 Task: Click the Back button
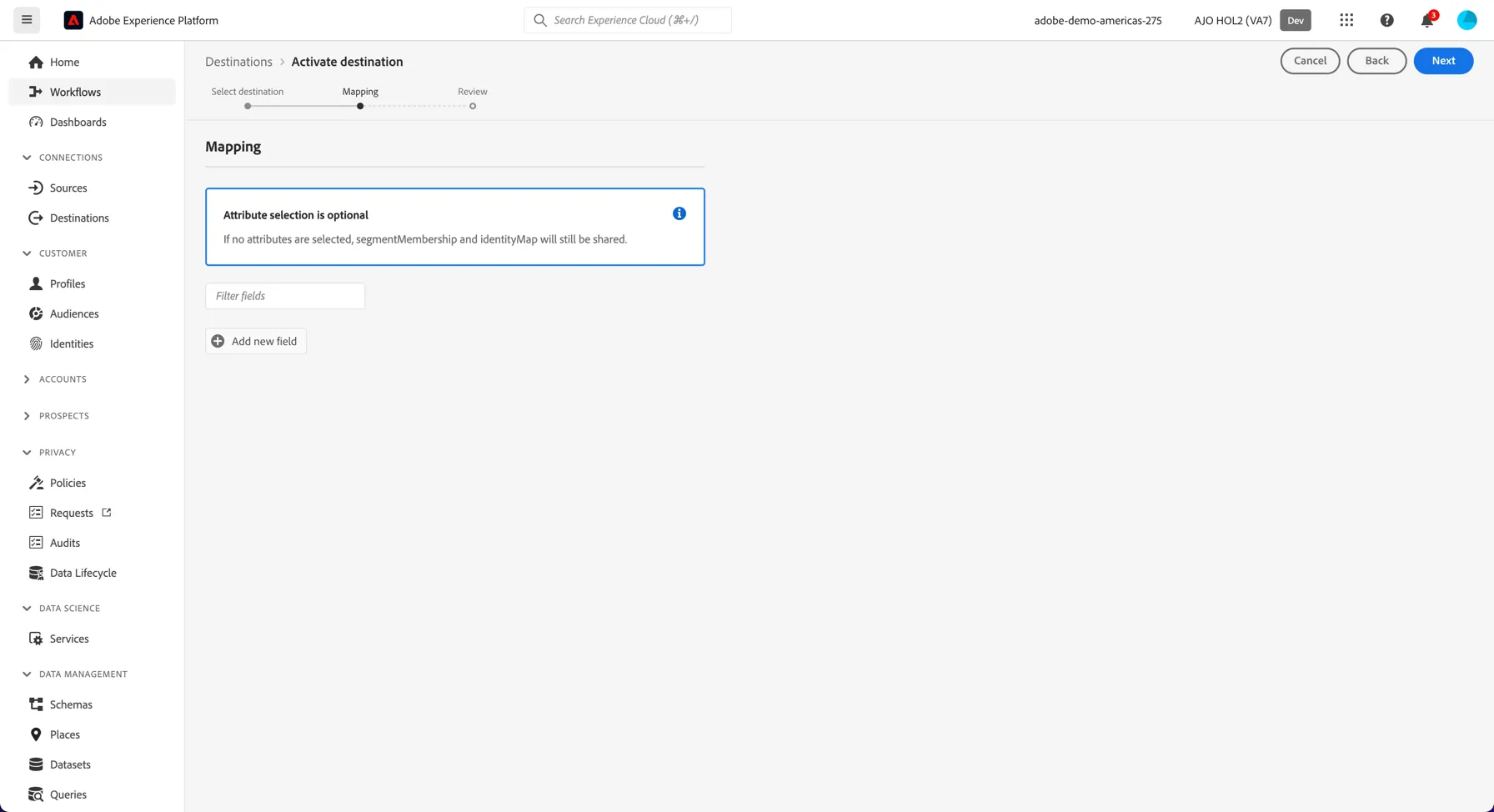(1376, 61)
